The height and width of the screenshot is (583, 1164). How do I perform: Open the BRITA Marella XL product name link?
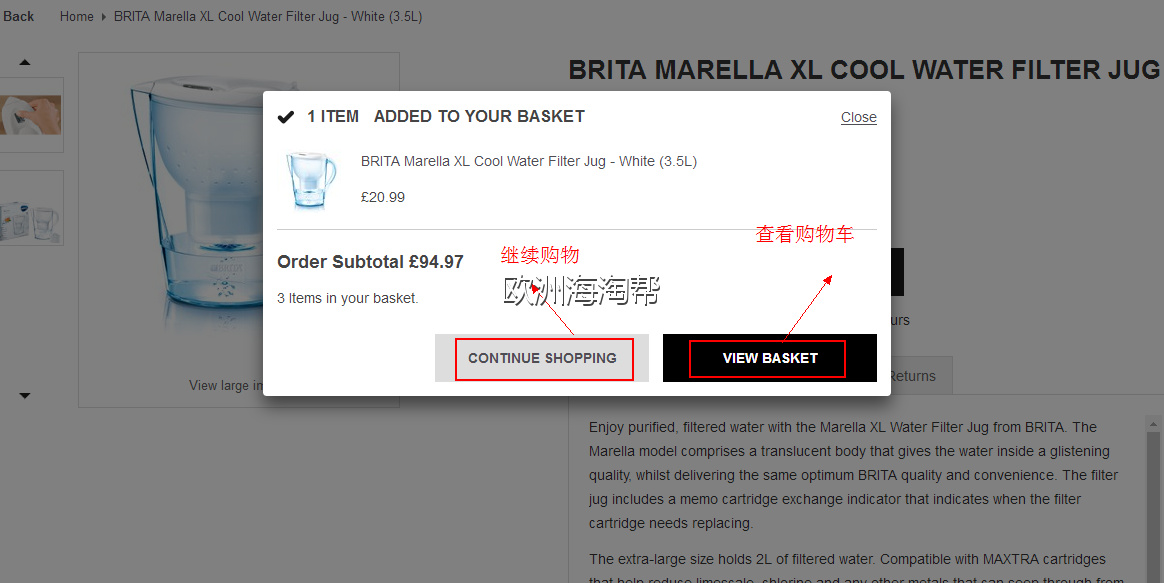point(529,161)
